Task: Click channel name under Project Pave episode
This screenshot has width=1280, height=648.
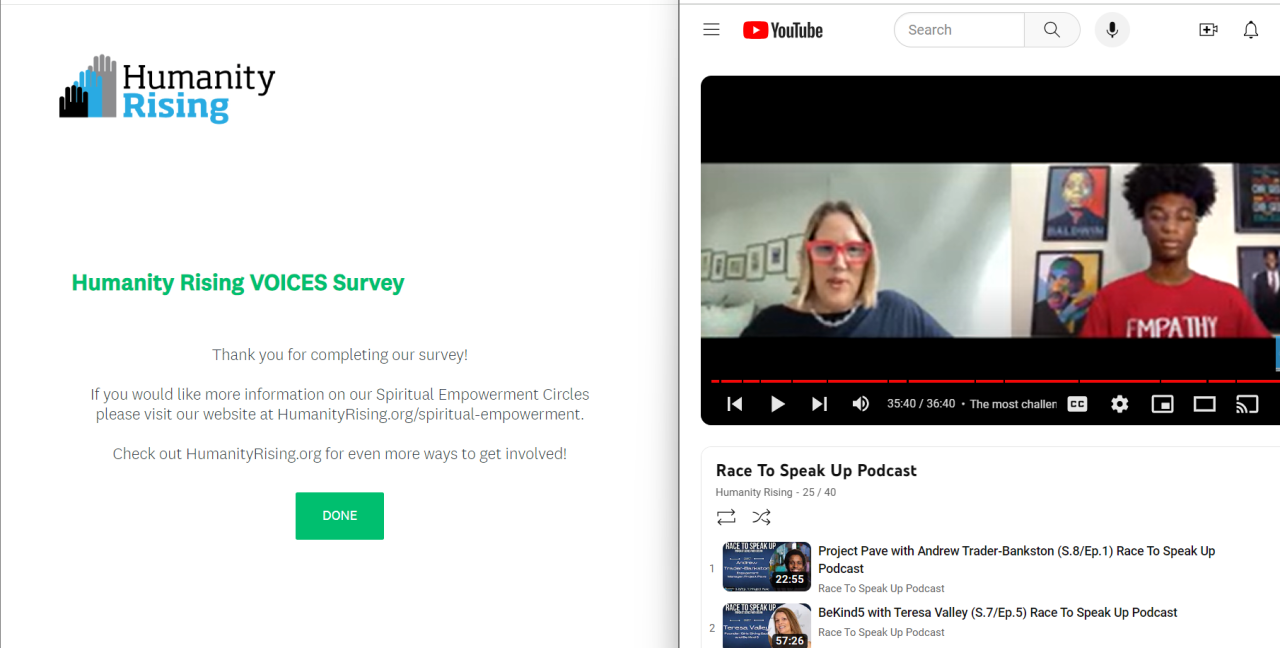Action: pyautogui.click(x=881, y=588)
